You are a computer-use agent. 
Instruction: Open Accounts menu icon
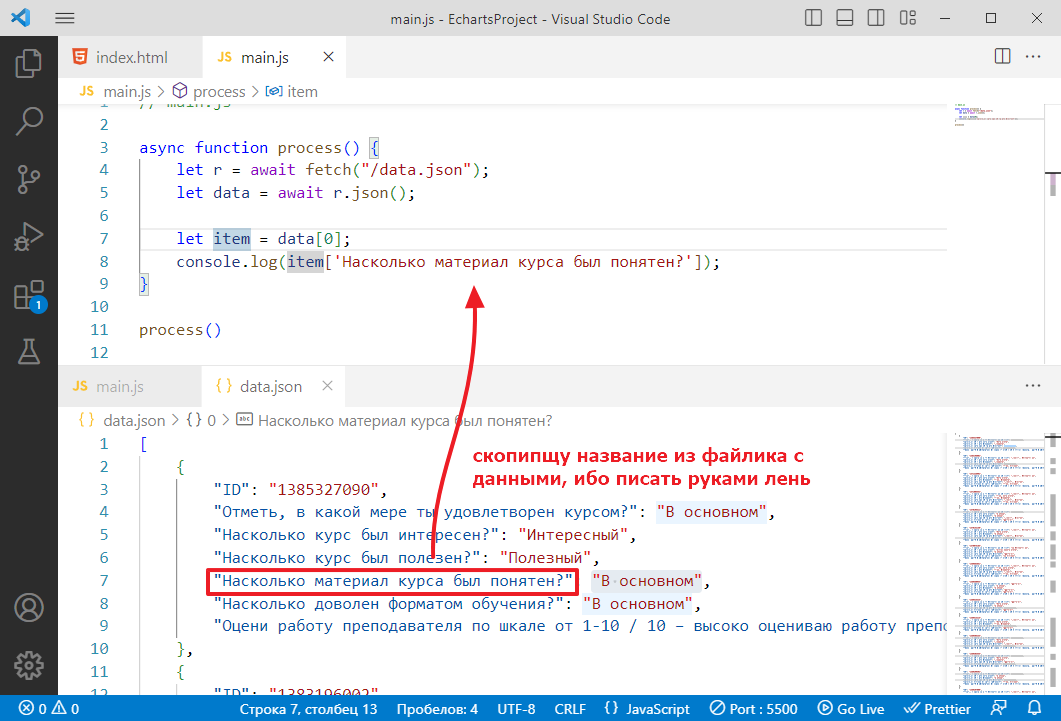pos(28,607)
